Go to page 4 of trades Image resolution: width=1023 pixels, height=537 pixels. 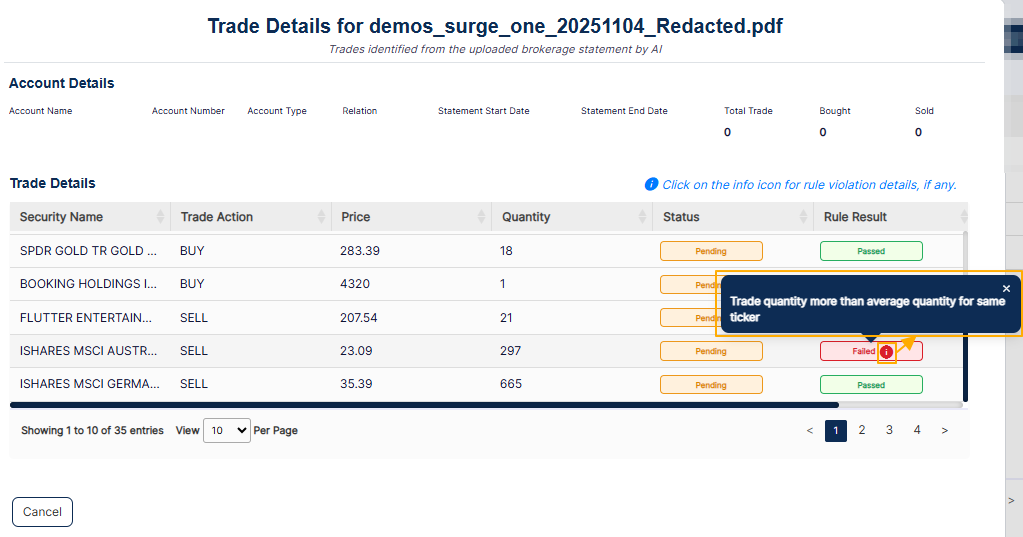[917, 430]
